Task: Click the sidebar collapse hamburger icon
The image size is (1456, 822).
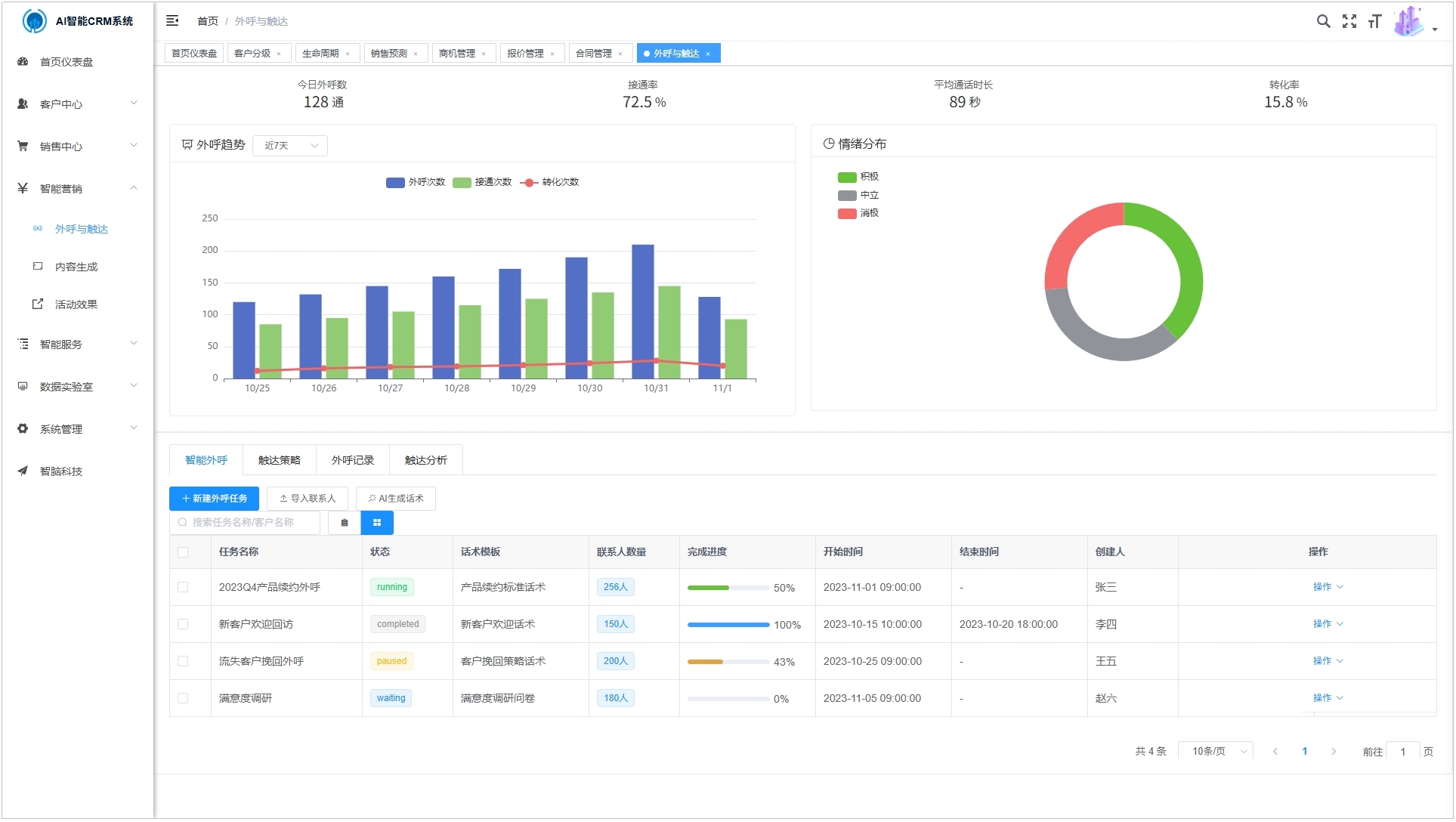Action: pyautogui.click(x=172, y=21)
